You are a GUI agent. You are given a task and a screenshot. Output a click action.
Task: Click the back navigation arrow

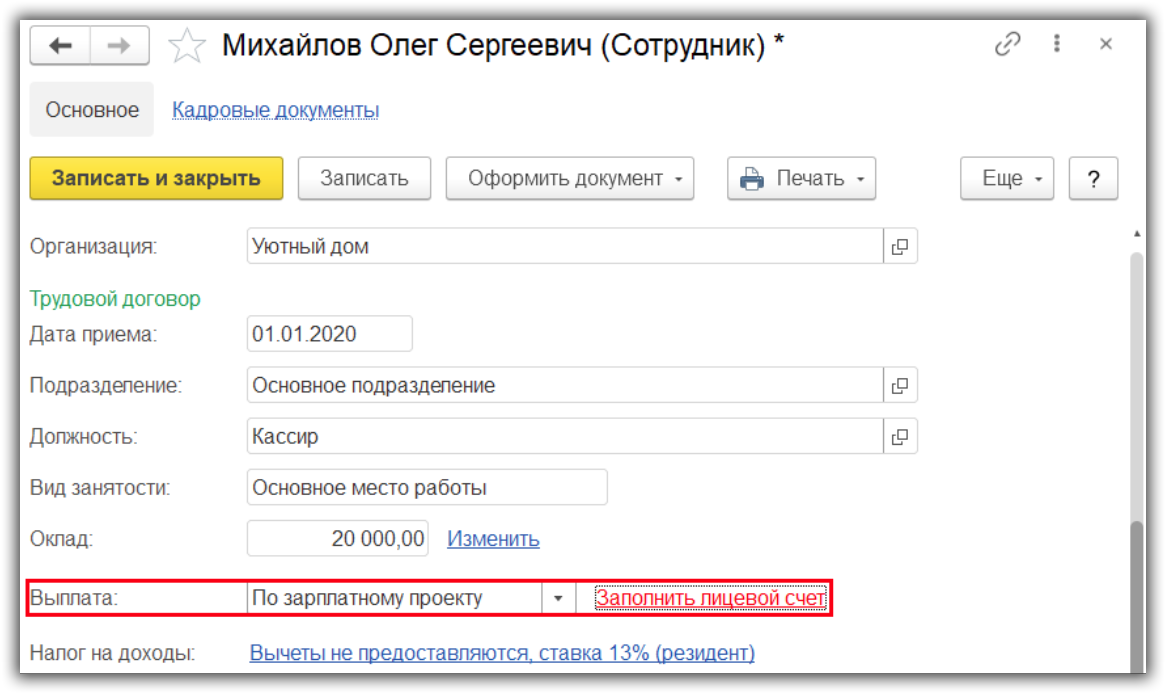pyautogui.click(x=60, y=46)
